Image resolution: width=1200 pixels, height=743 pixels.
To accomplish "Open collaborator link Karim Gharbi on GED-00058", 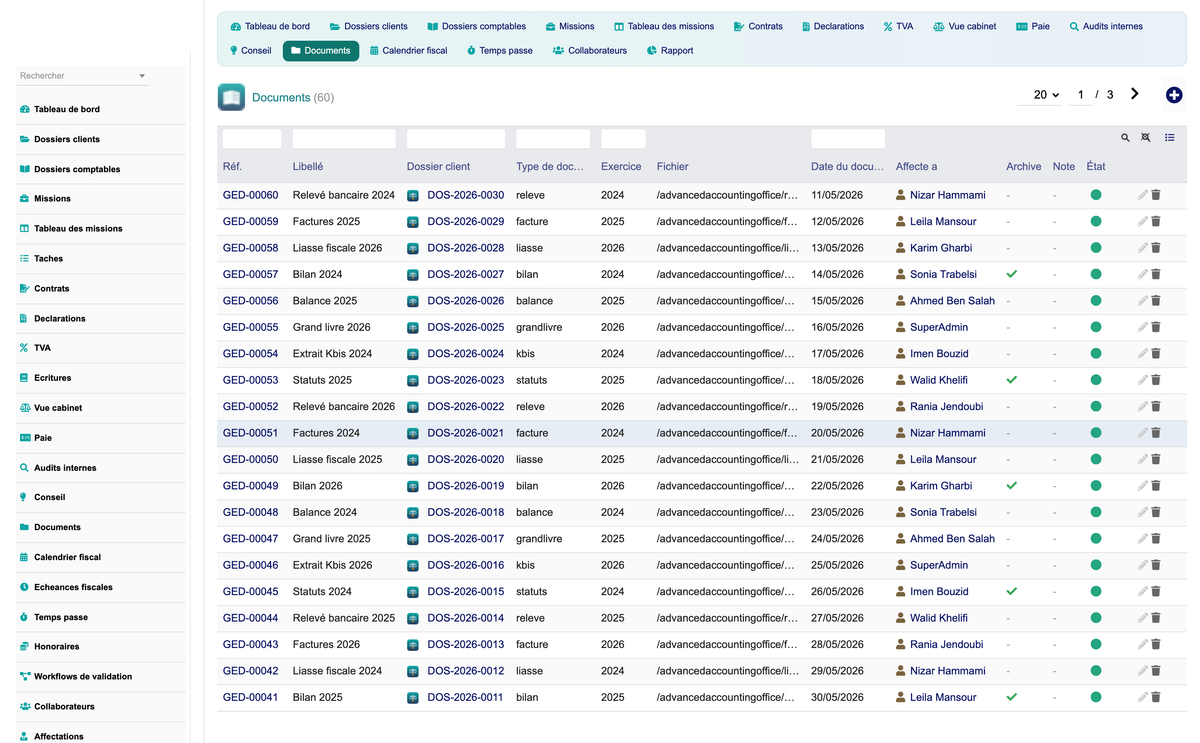I will pos(941,248).
